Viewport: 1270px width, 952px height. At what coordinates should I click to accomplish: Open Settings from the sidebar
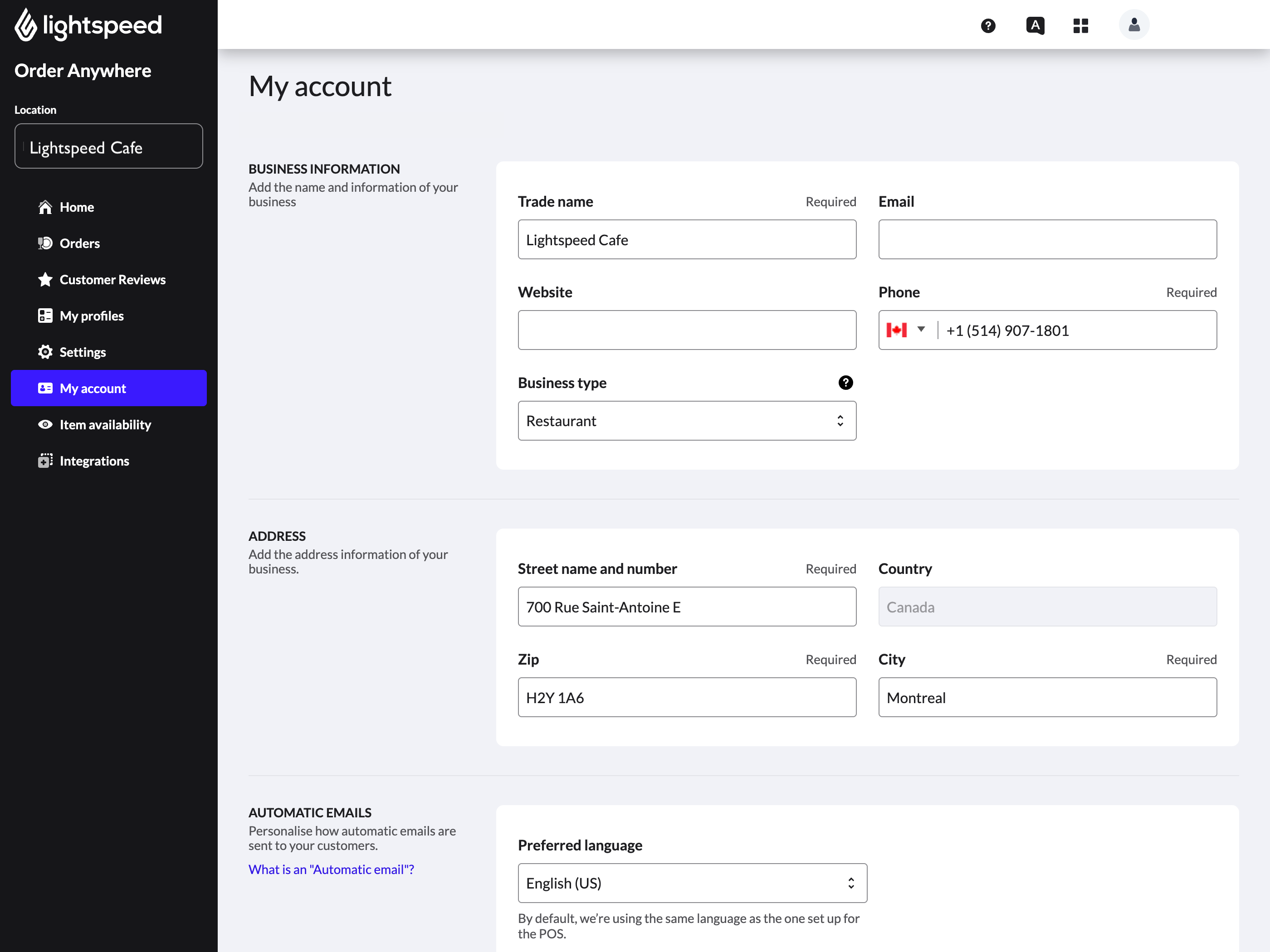coord(83,352)
